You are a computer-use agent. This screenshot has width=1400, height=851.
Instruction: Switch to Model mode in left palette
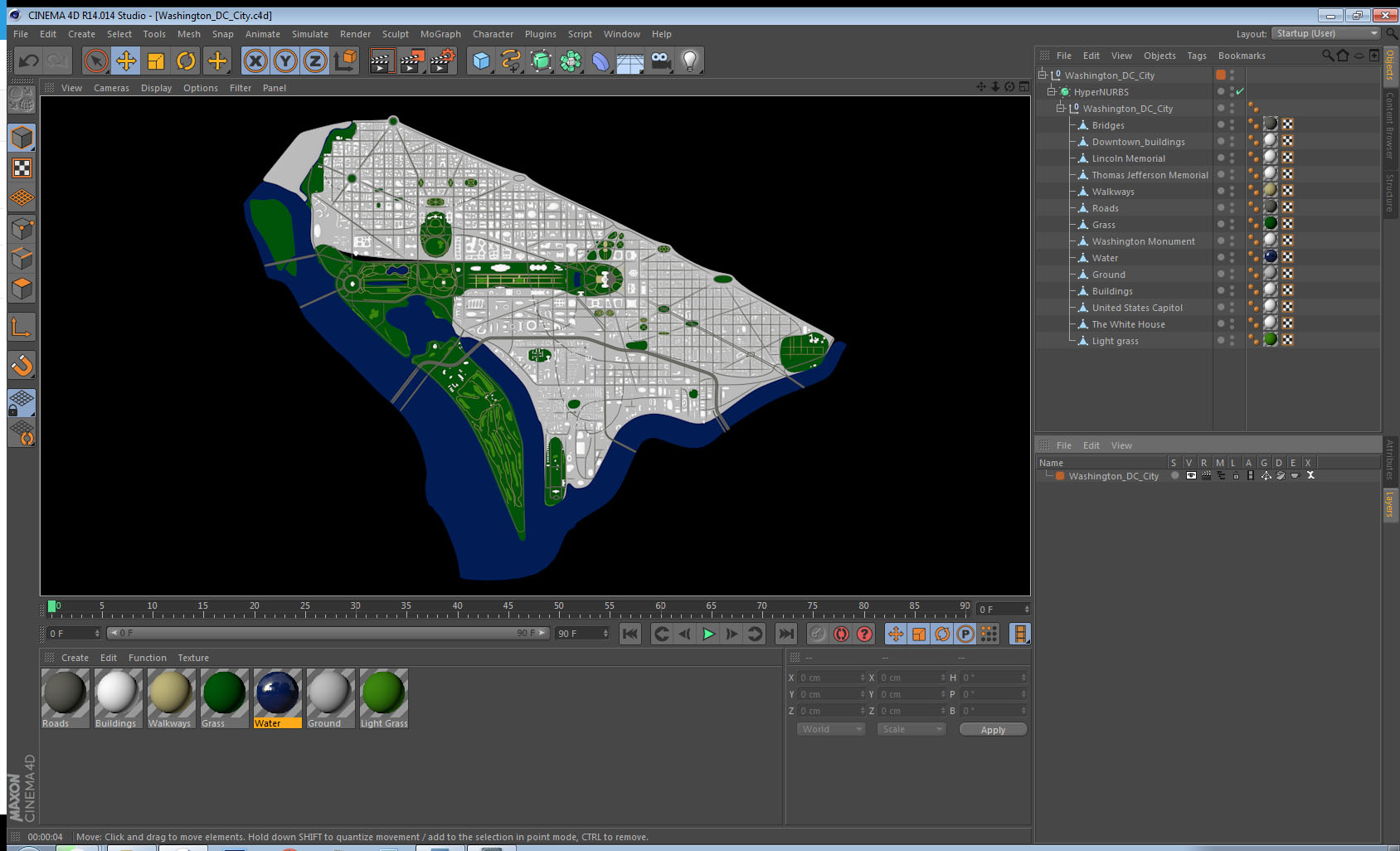coord(22,138)
